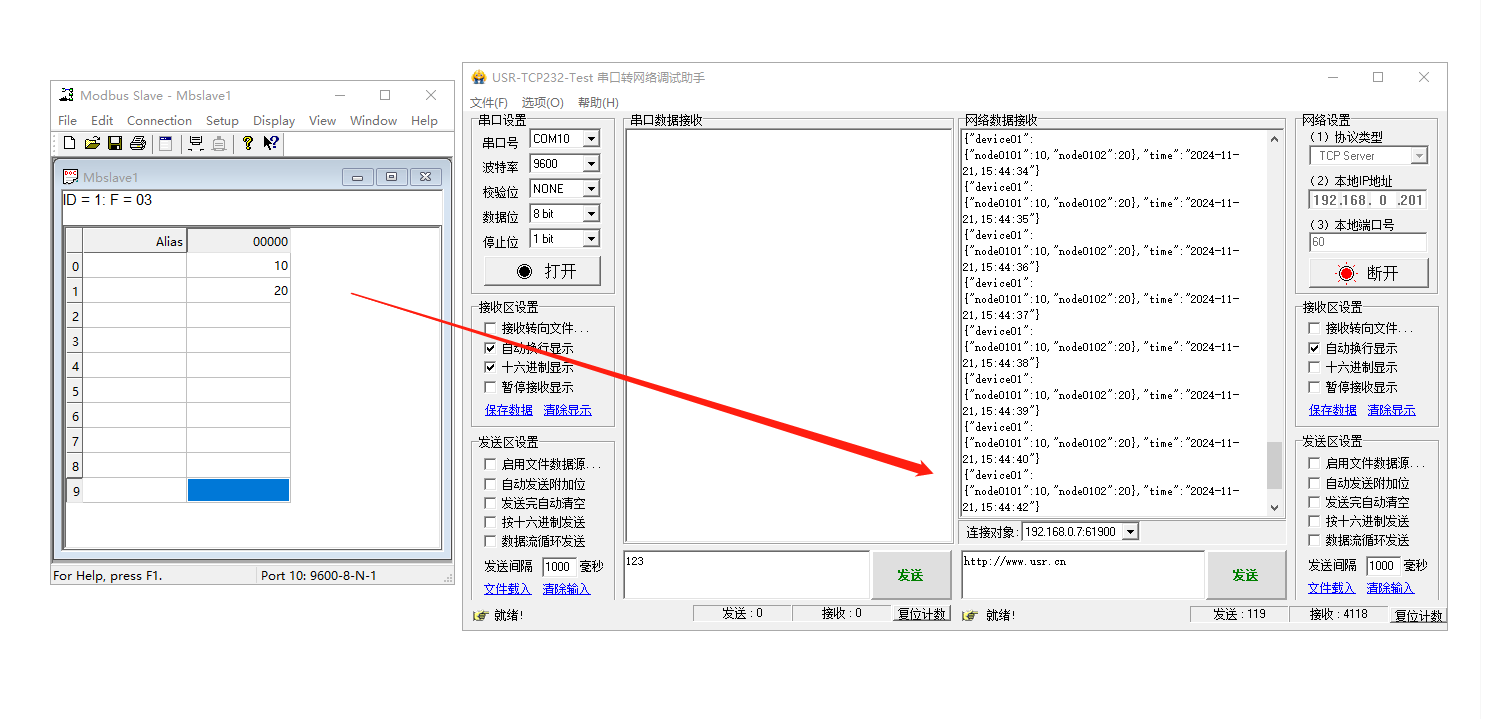Click the 打开 serial port button
The image size is (1499, 719).
point(543,271)
